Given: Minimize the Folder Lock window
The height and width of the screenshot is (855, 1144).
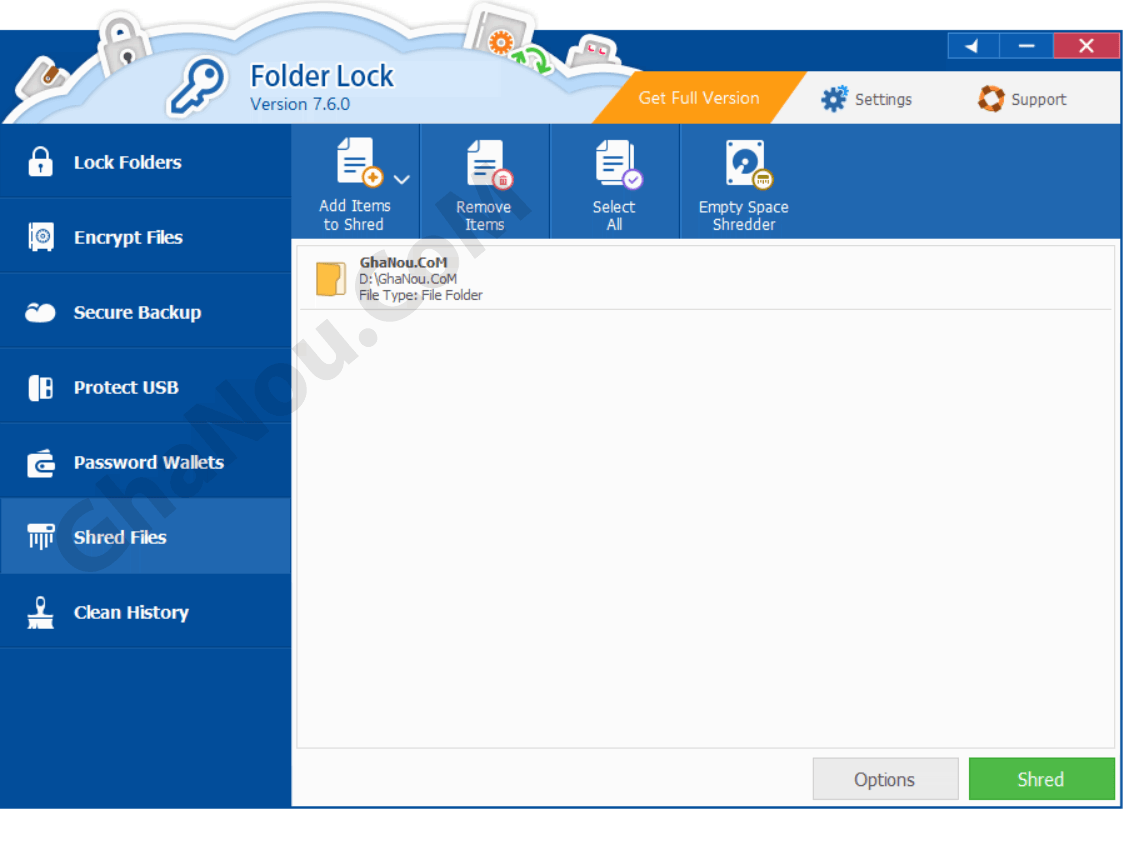Looking at the screenshot, I should (1027, 46).
